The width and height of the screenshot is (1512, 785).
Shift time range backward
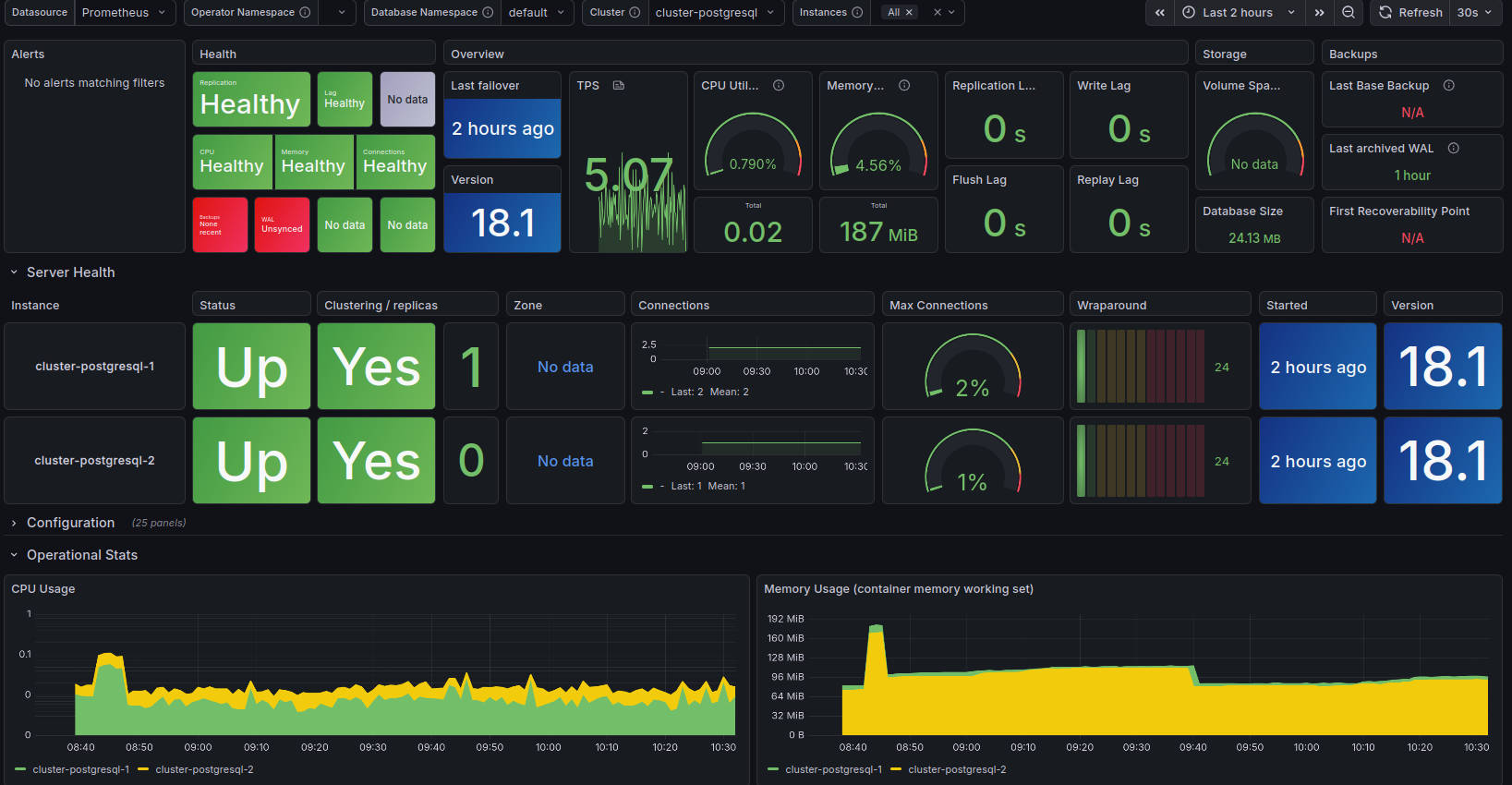pyautogui.click(x=1160, y=12)
